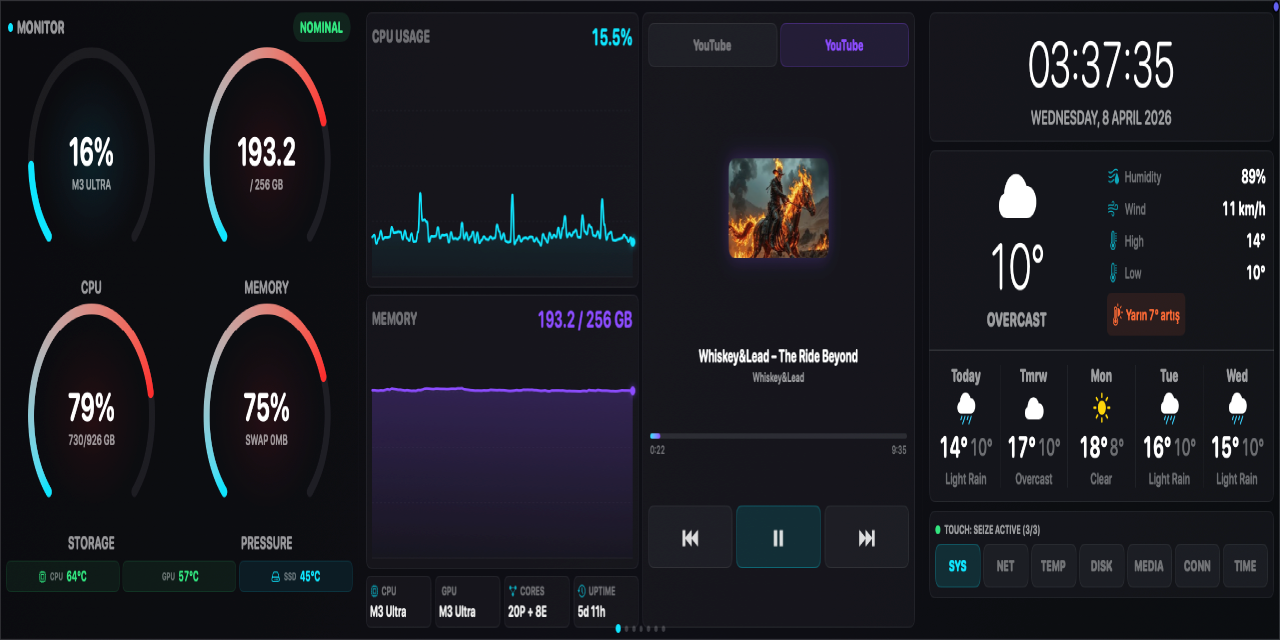Click Today's rain cloud icon

[966, 407]
